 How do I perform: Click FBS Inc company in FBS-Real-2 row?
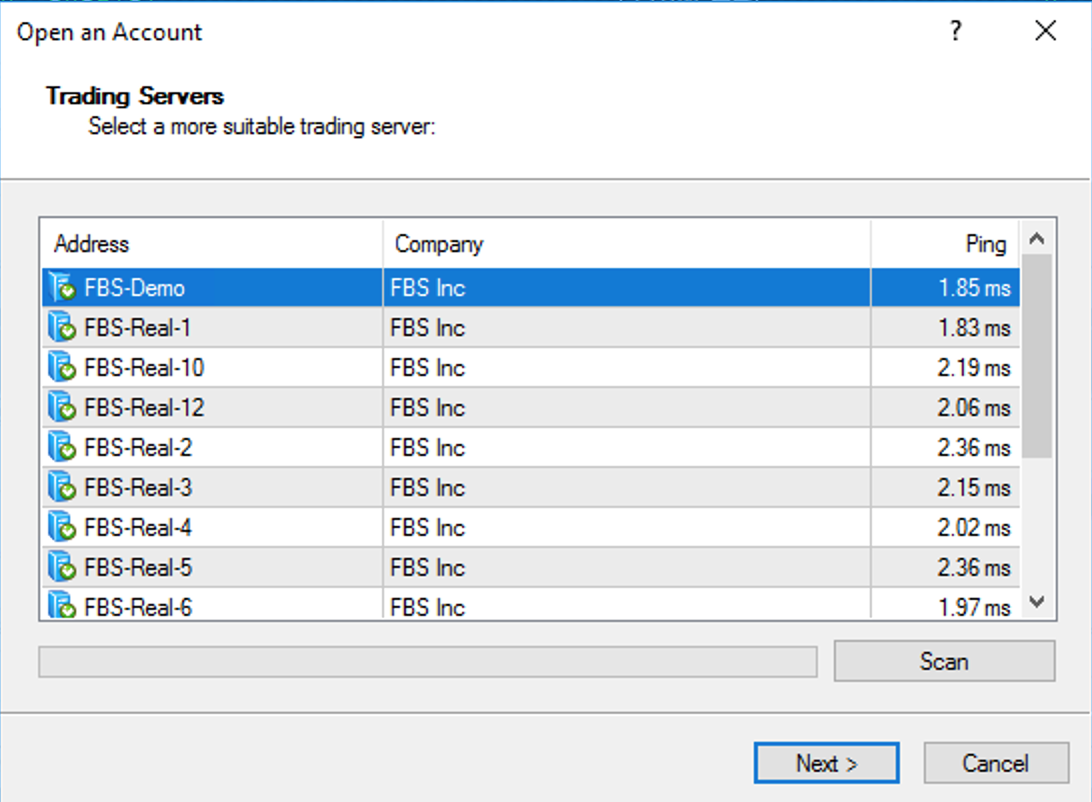tap(428, 448)
